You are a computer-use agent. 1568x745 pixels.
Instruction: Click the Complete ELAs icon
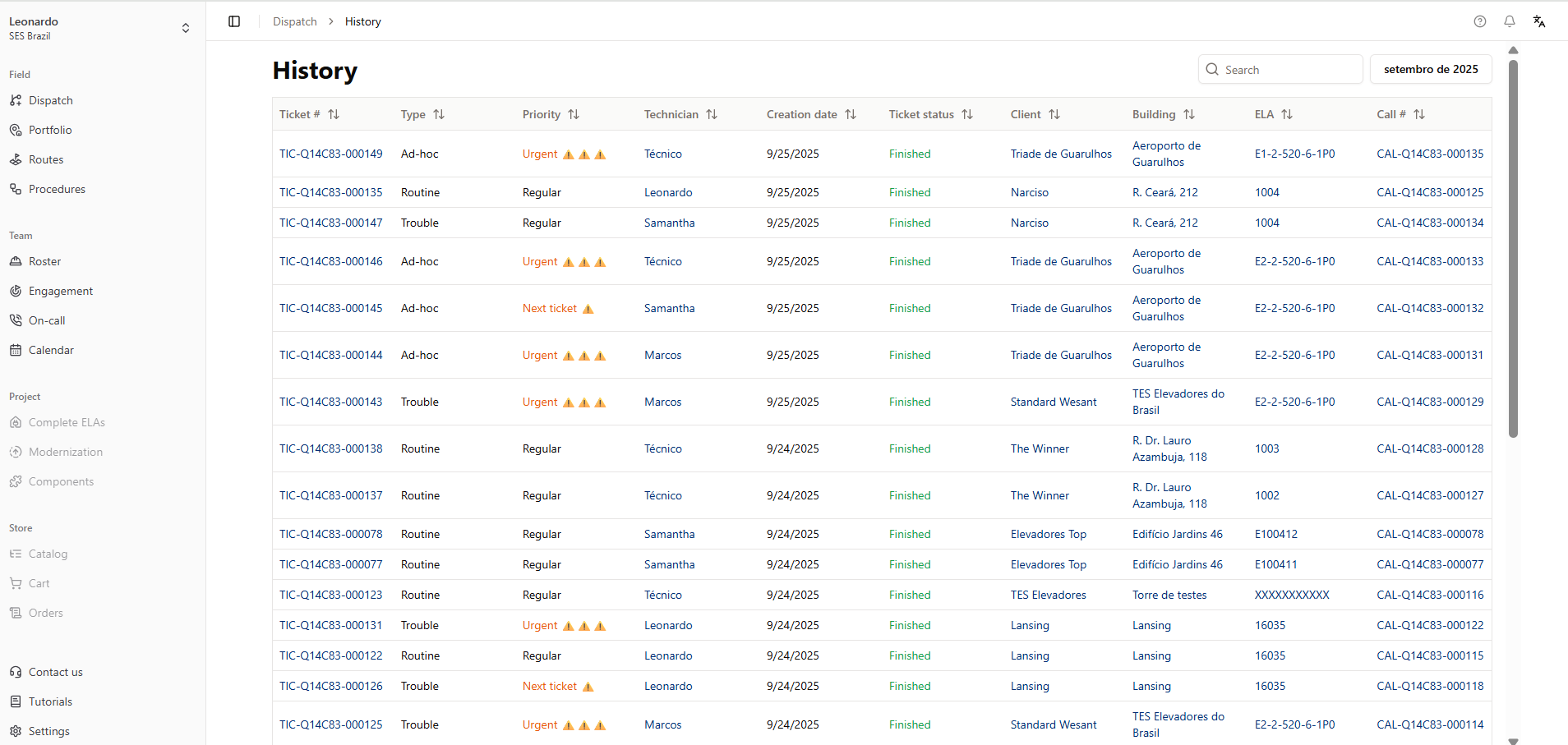tap(16, 422)
